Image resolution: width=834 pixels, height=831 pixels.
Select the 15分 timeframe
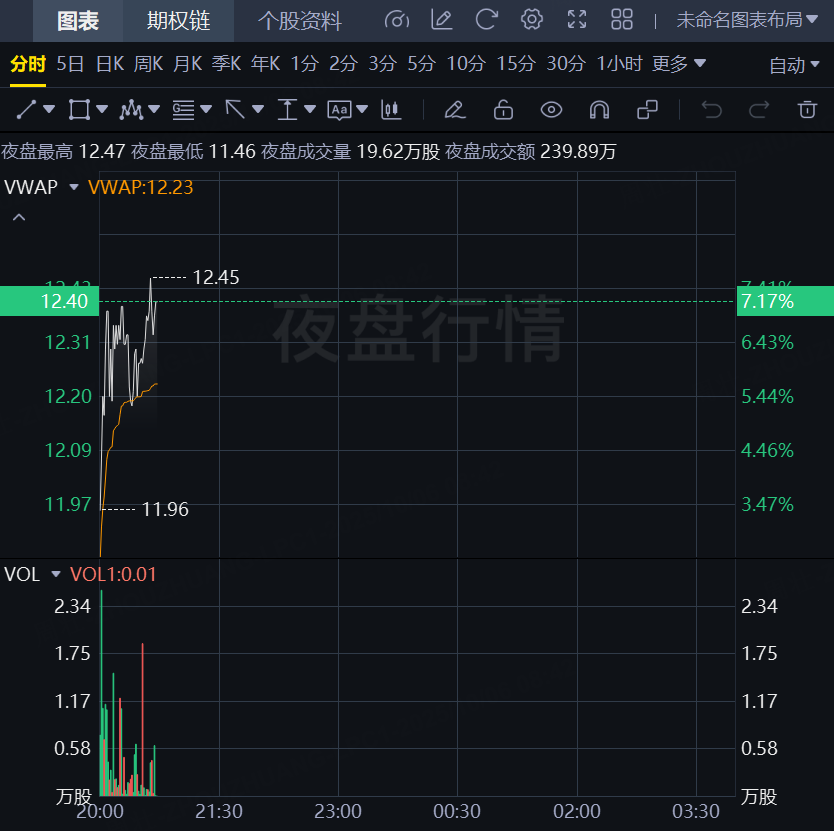tap(516, 64)
